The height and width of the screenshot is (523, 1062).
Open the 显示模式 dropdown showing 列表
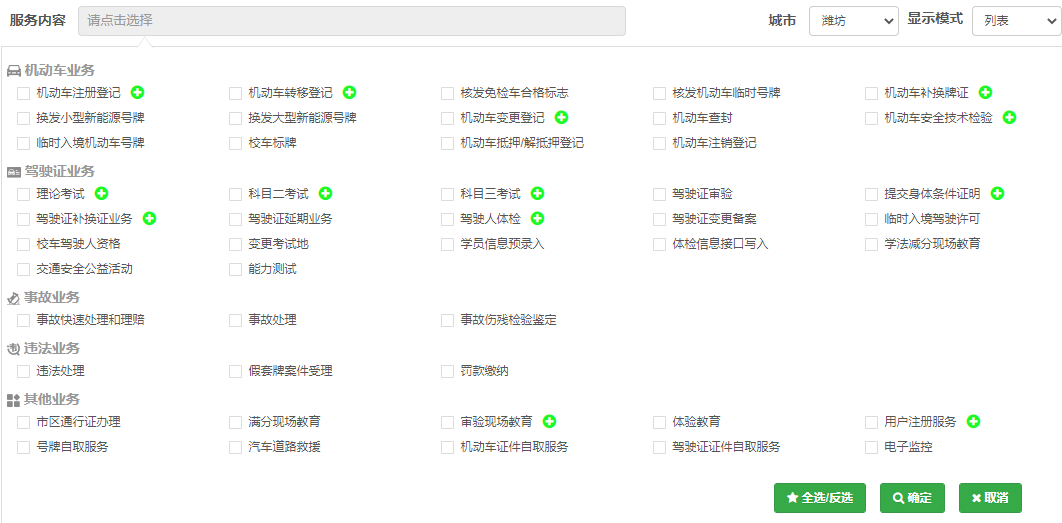pyautogui.click(x=1015, y=20)
